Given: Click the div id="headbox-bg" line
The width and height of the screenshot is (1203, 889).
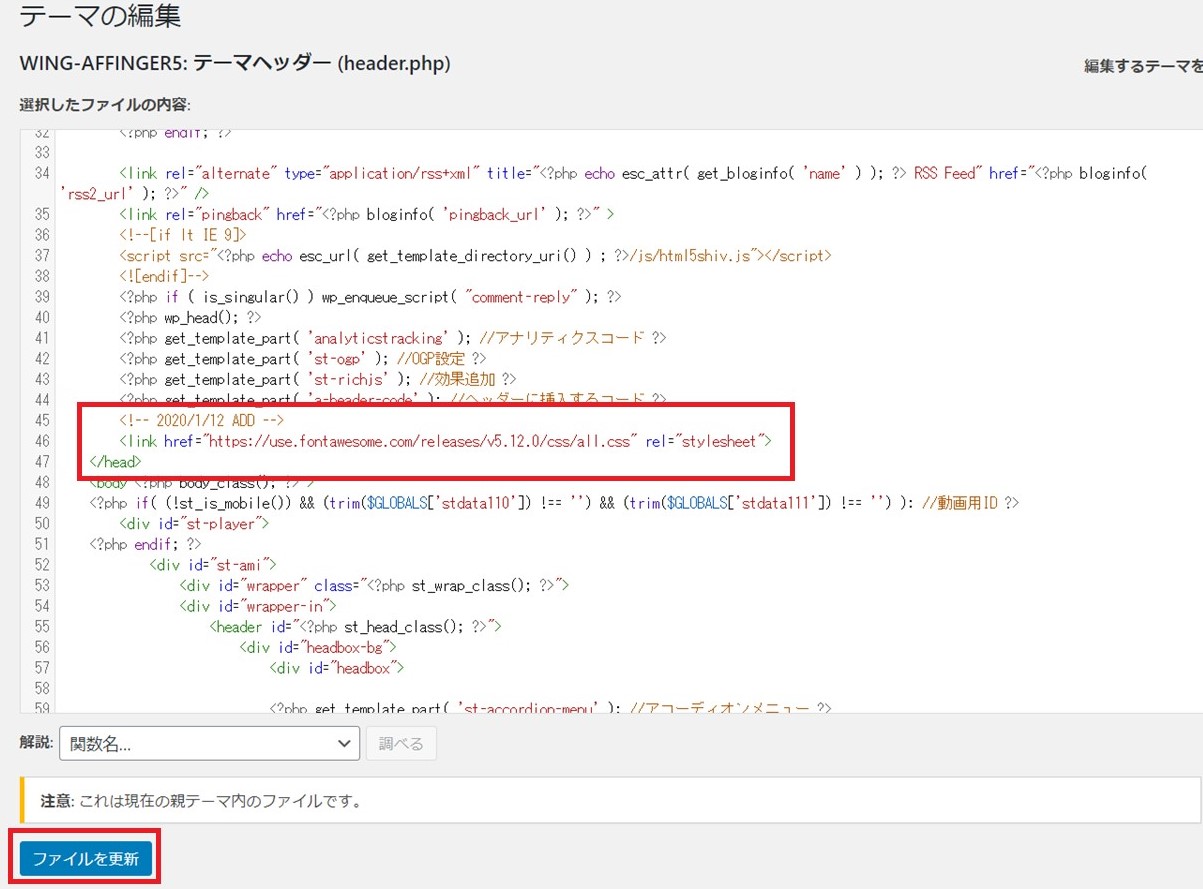Looking at the screenshot, I should click(x=318, y=647).
